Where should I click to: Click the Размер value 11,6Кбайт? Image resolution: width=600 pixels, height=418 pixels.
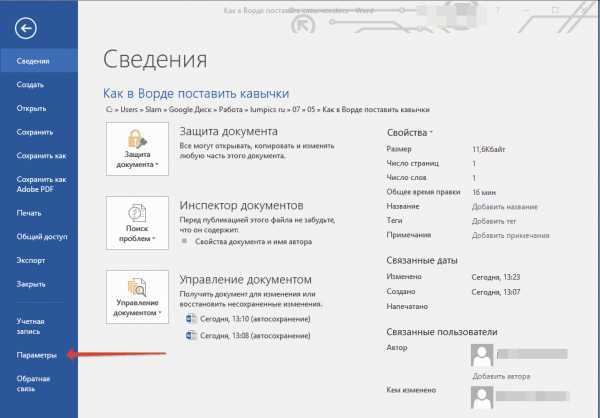(x=489, y=149)
